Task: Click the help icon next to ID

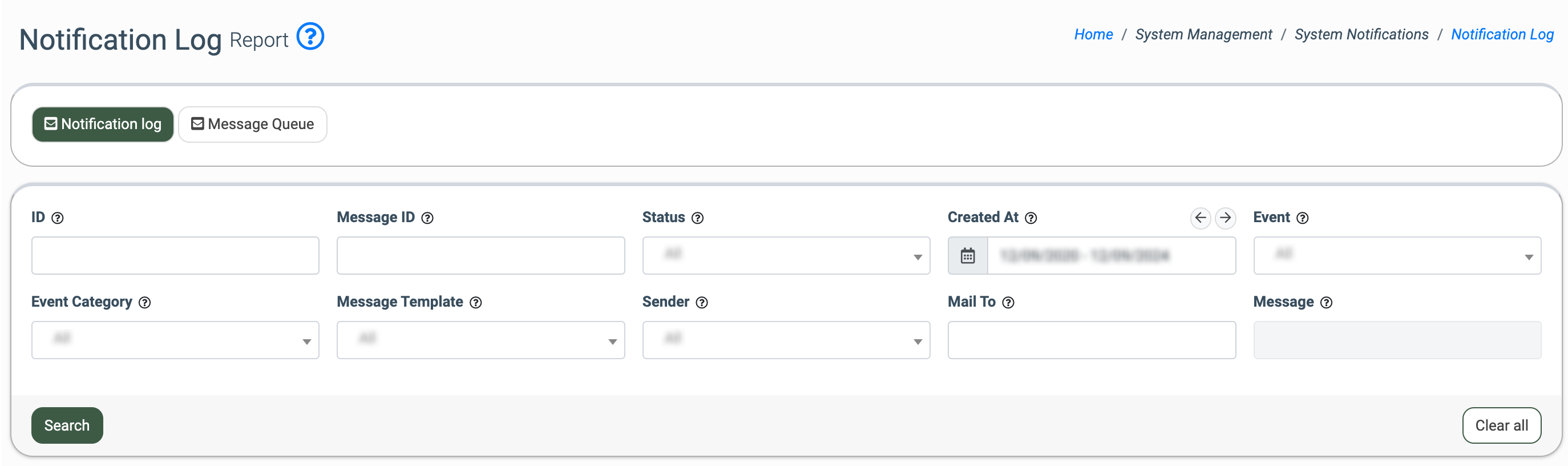Action: [57, 218]
